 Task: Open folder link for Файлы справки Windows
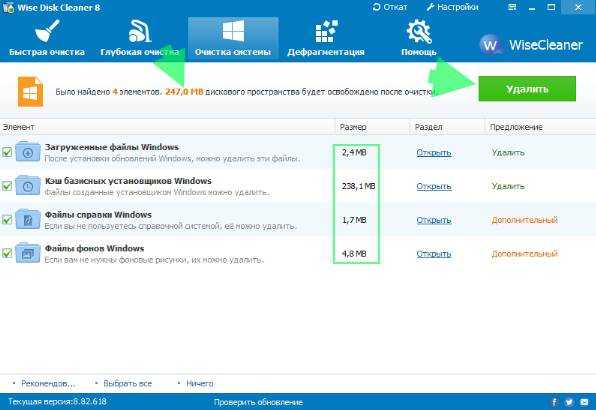point(434,220)
